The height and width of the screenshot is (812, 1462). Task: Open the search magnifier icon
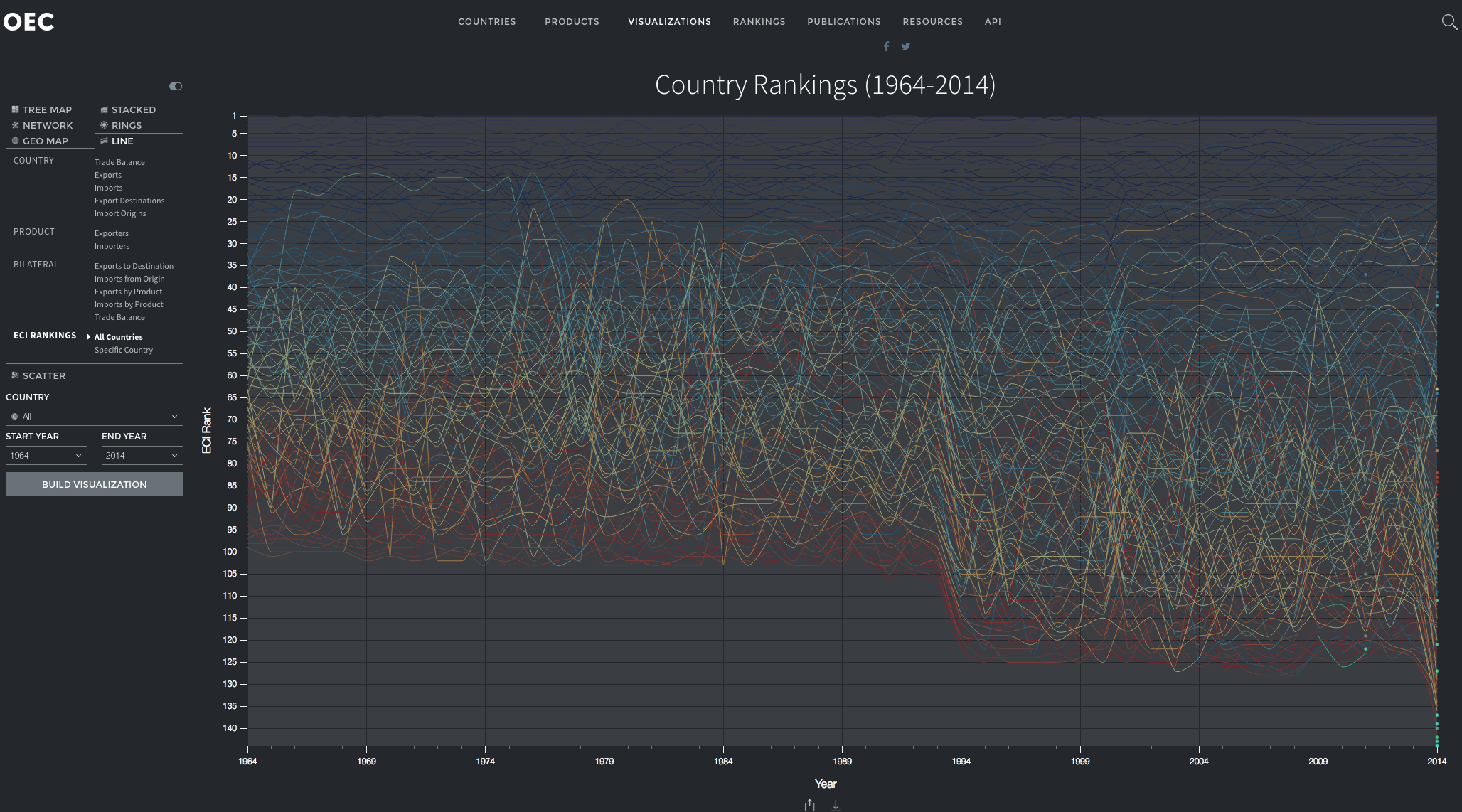(x=1448, y=22)
